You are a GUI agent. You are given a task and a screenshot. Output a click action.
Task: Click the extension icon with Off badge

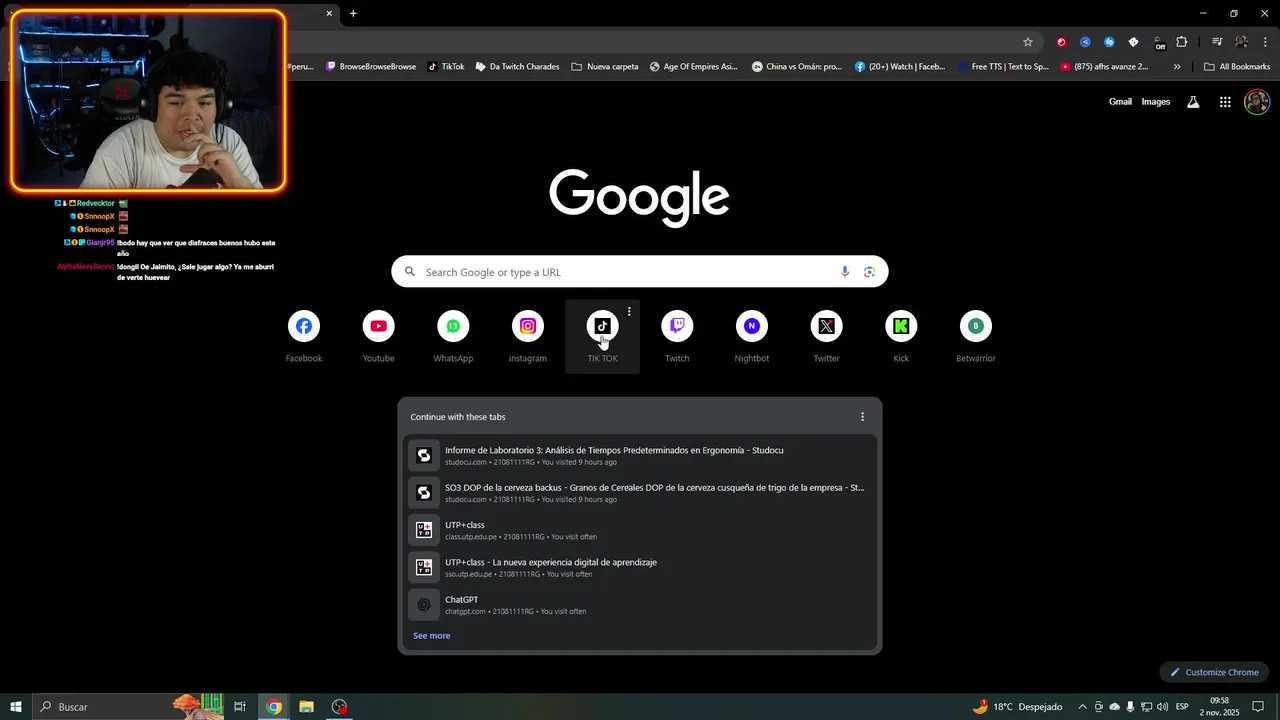(x=1158, y=42)
